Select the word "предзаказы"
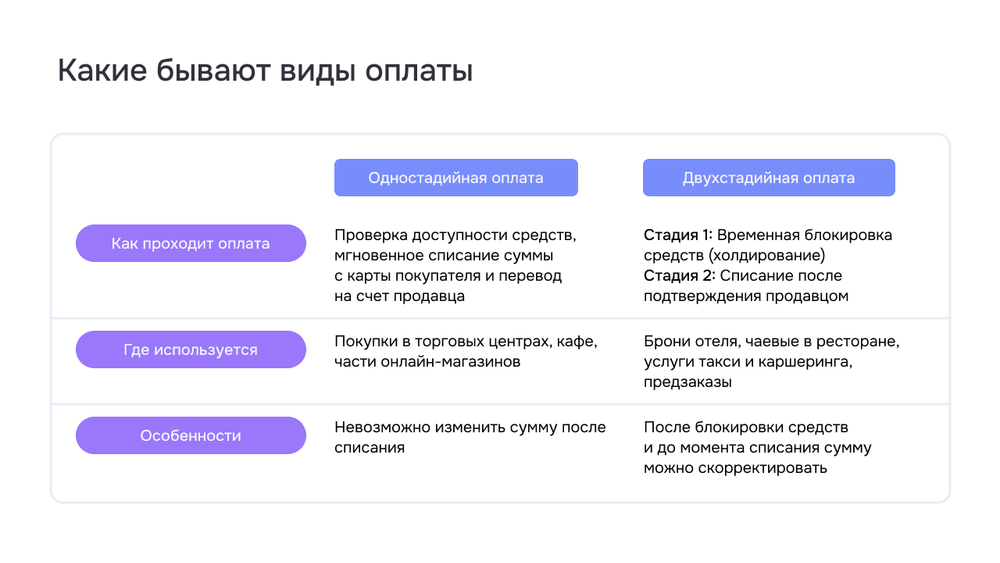This screenshot has width=1000, height=563. 687,382
